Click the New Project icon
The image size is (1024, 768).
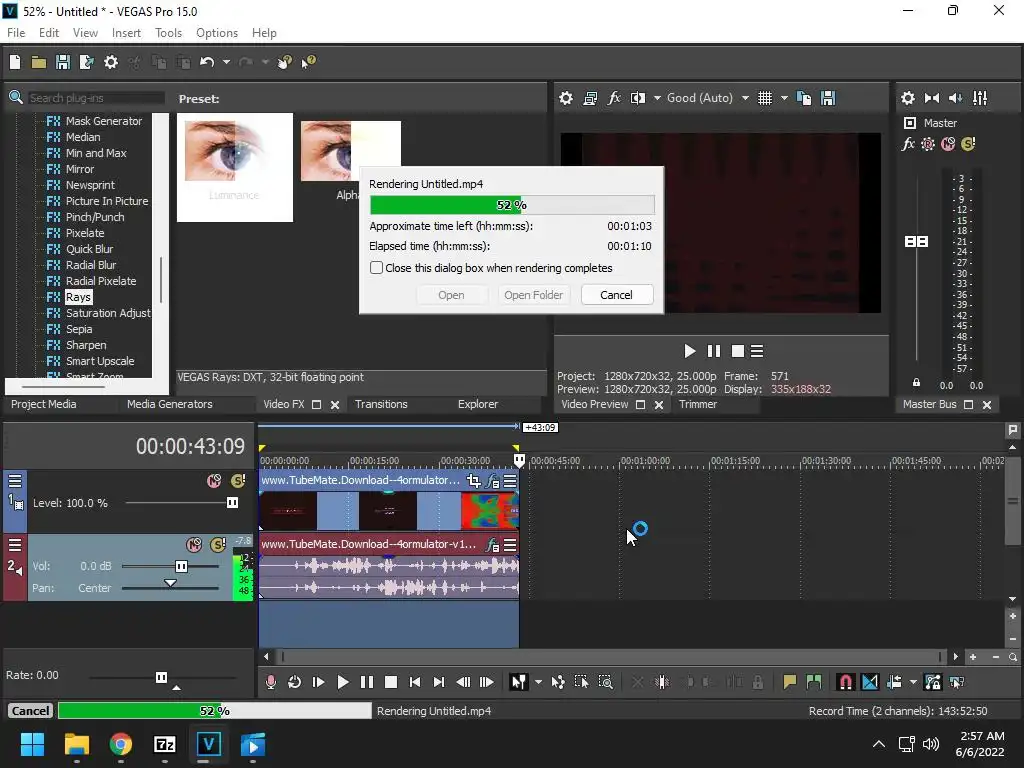tap(15, 62)
